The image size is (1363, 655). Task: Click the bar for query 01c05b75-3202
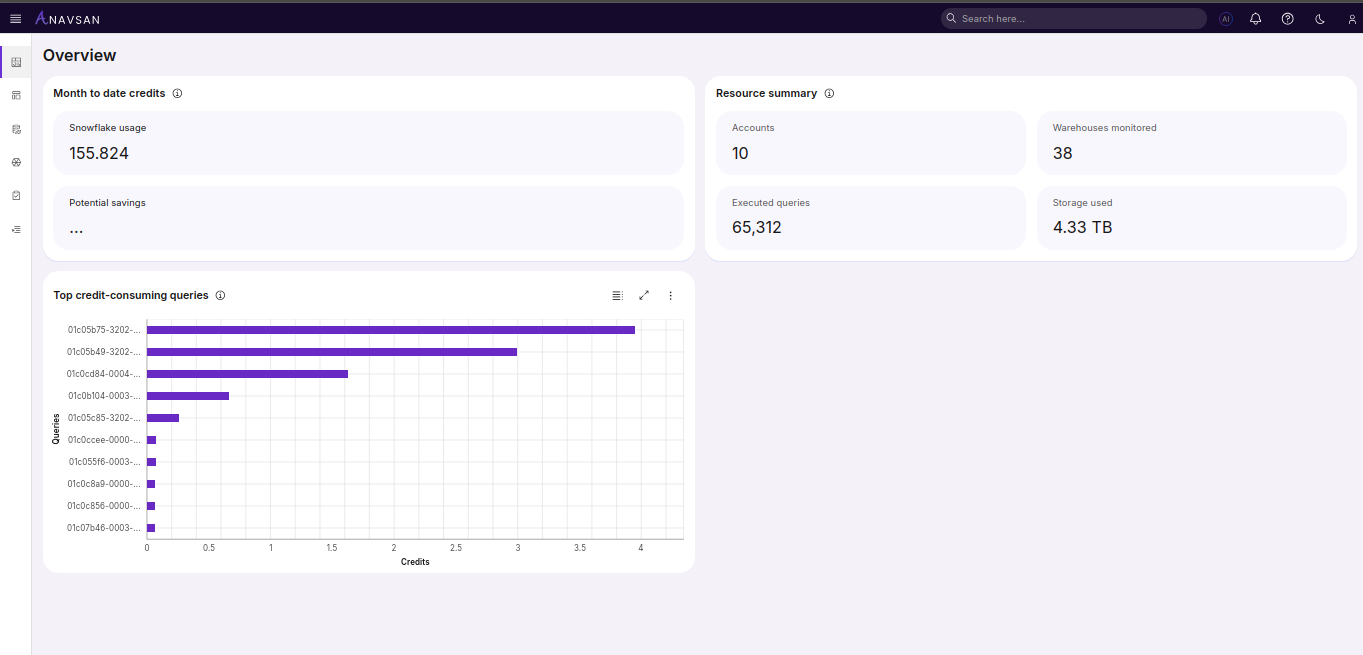pos(390,330)
